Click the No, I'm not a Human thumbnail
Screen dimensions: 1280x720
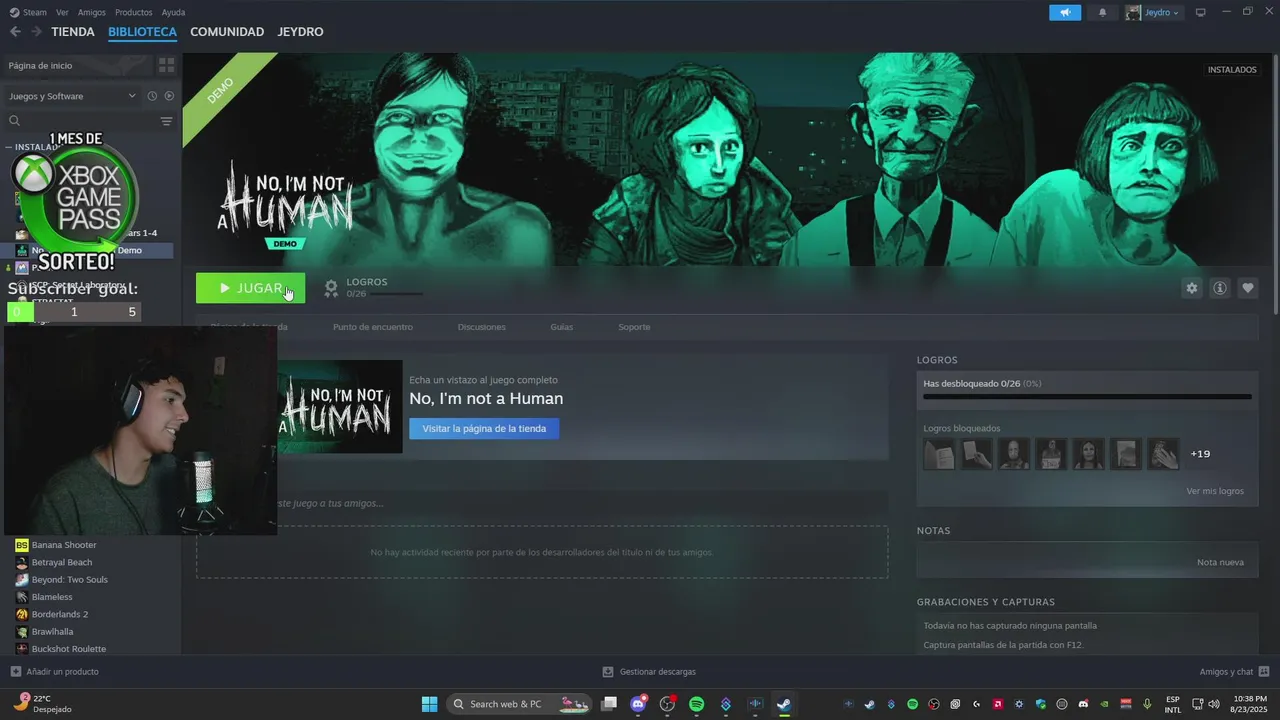tap(340, 406)
